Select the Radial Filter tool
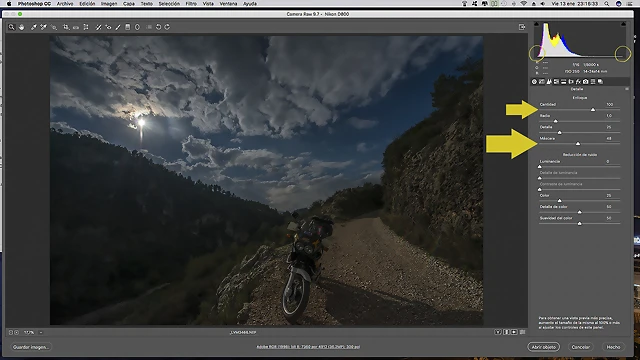The width and height of the screenshot is (640, 360). [138, 27]
